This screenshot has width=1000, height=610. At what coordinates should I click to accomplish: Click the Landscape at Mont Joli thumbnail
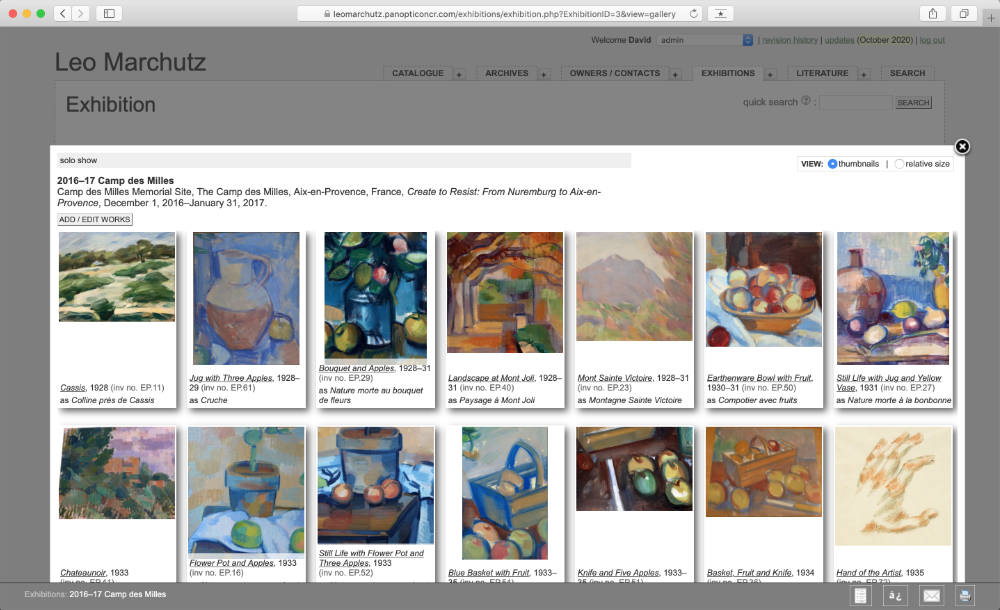point(505,292)
